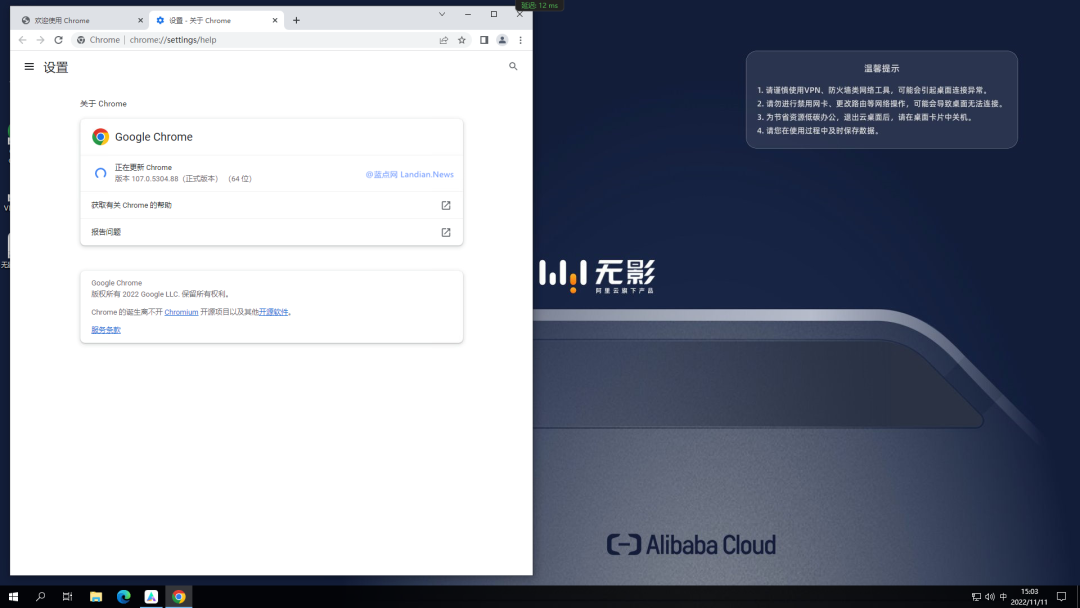Open the 开源软件 link
Viewport: 1080px width, 608px height.
[273, 312]
